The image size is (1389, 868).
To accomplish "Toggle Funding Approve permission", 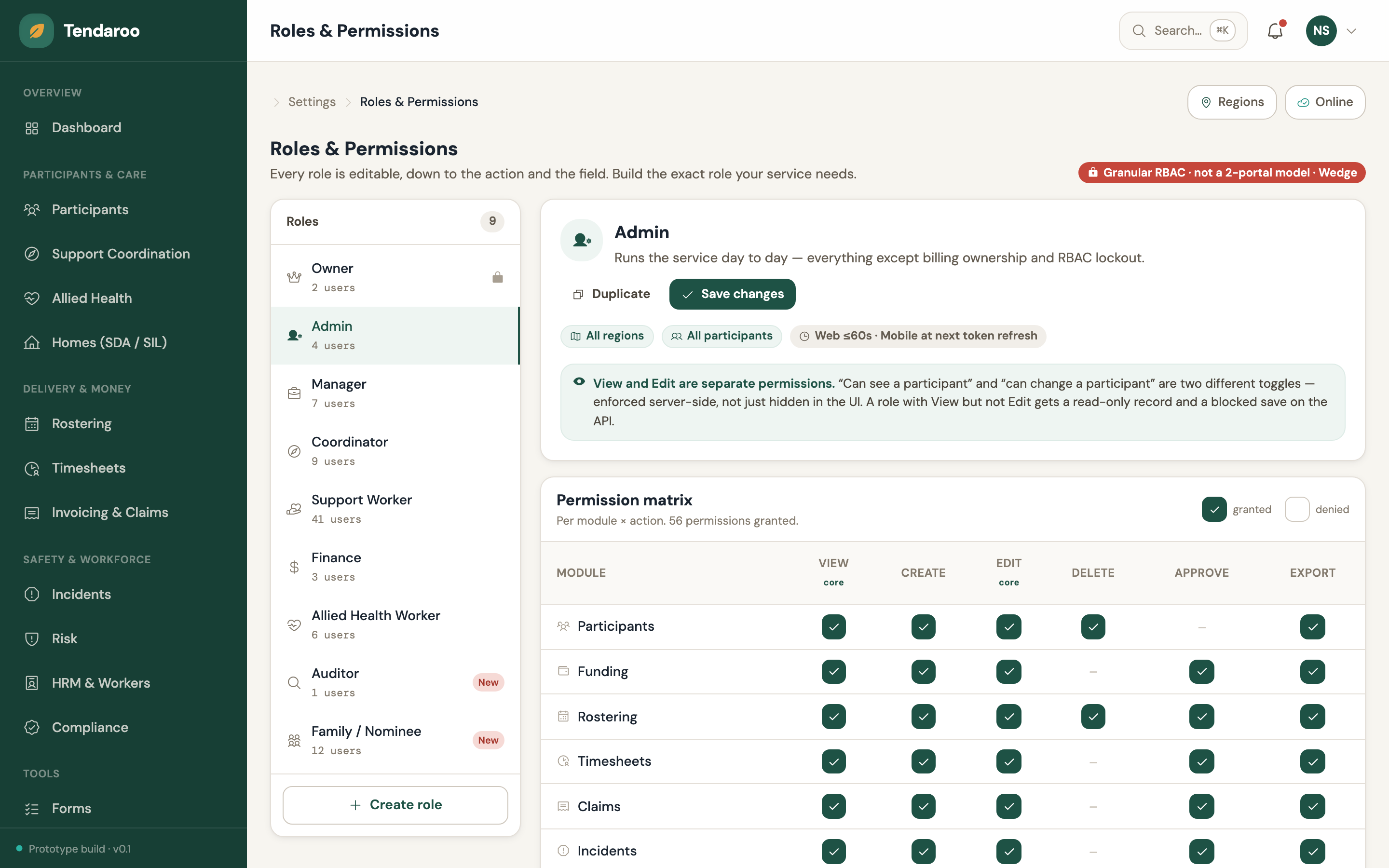I will point(1201,671).
